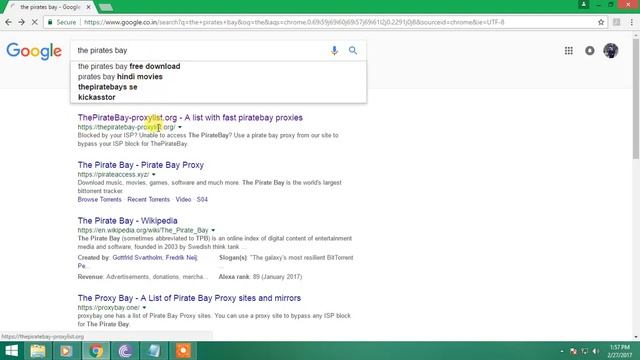Click the Chrome taskbar icon
The height and width of the screenshot is (360, 640).
(96, 351)
